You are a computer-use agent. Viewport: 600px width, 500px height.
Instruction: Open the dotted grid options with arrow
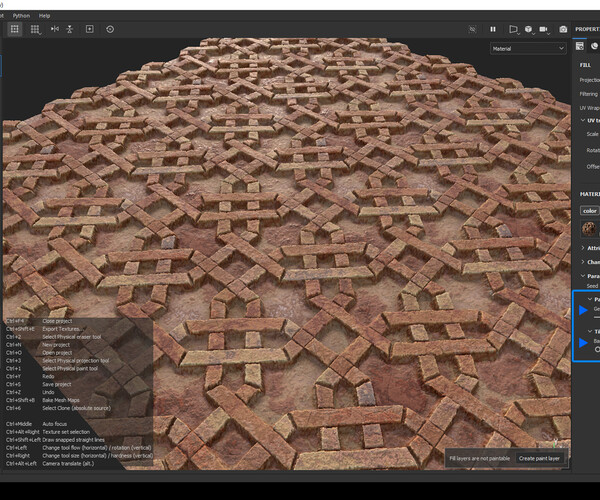(35, 29)
